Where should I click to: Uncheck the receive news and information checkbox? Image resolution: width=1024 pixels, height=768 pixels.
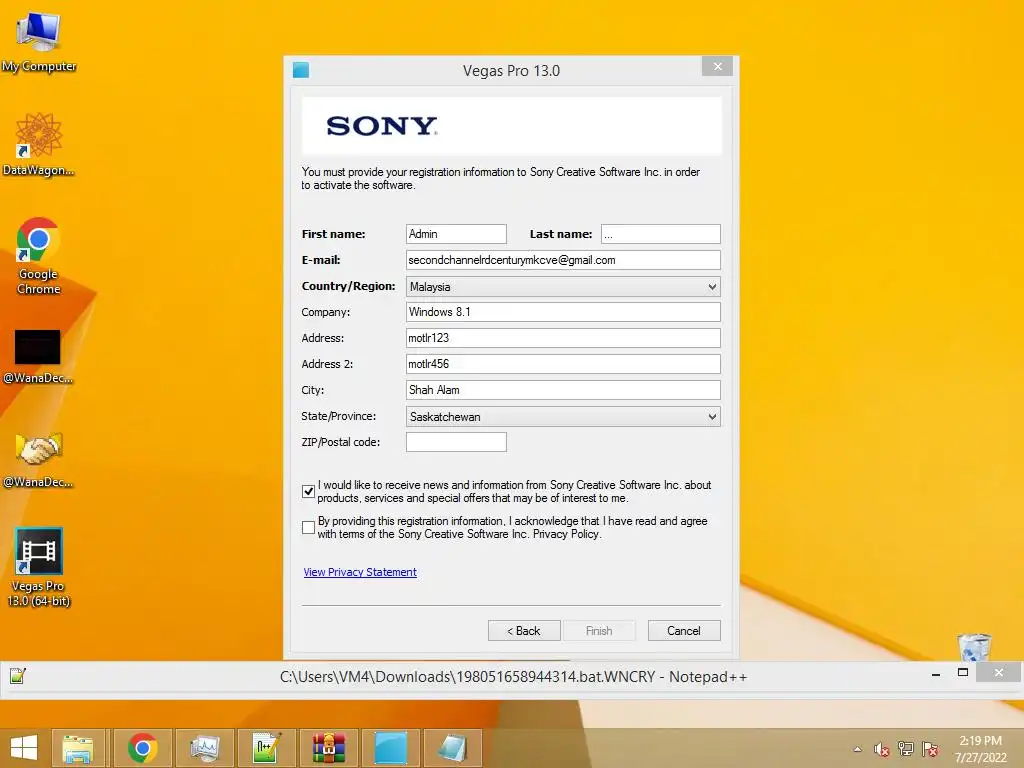click(x=308, y=491)
